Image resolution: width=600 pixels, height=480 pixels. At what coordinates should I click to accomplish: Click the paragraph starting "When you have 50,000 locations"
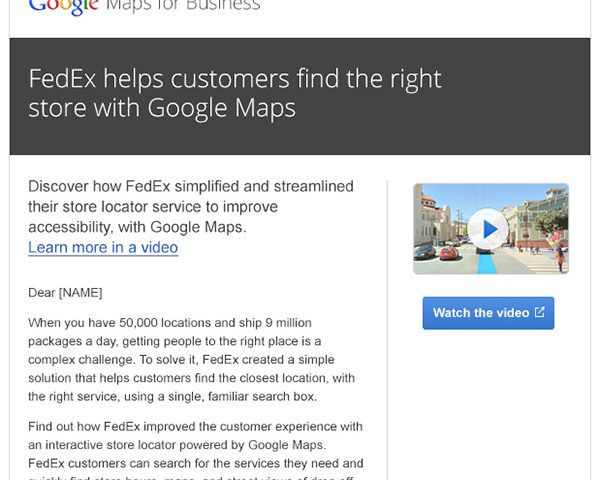[x=191, y=359]
